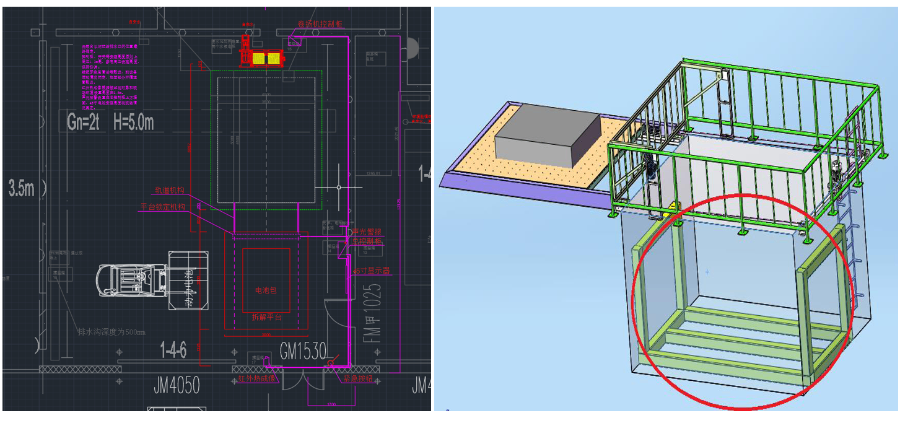Viewport: 900px width, 421px height.
Task: Click the Gn=2t crane capacity text
Action: pyautogui.click(x=84, y=122)
